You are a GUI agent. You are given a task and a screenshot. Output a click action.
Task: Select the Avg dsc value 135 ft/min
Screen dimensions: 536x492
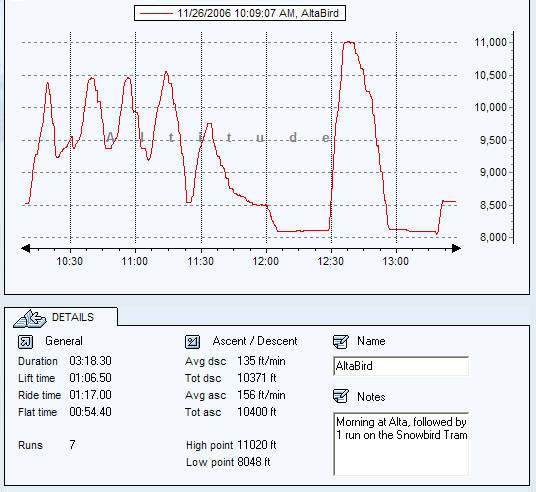point(261,361)
